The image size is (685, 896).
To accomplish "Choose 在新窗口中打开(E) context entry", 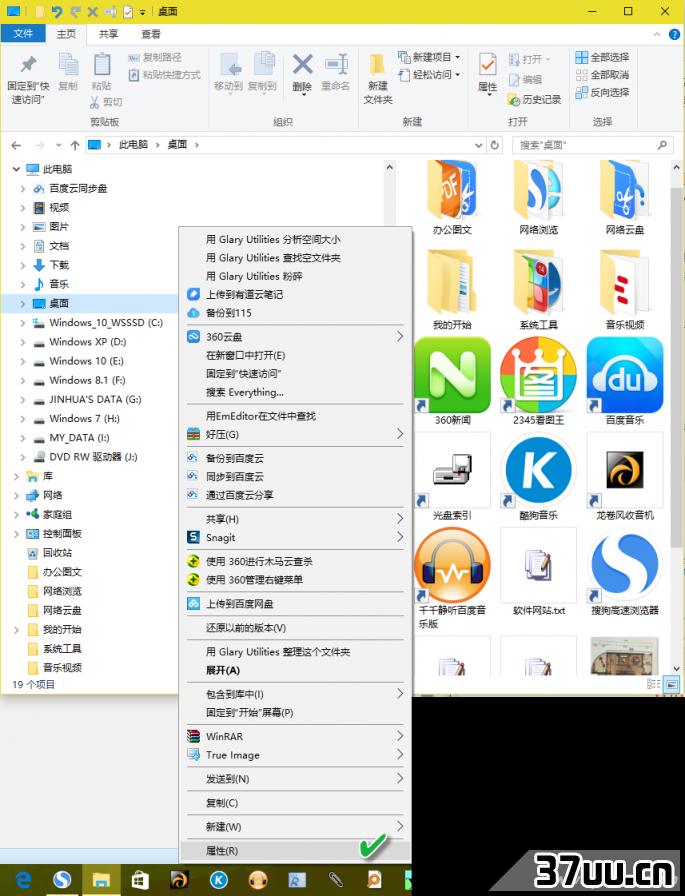I will [x=295, y=355].
